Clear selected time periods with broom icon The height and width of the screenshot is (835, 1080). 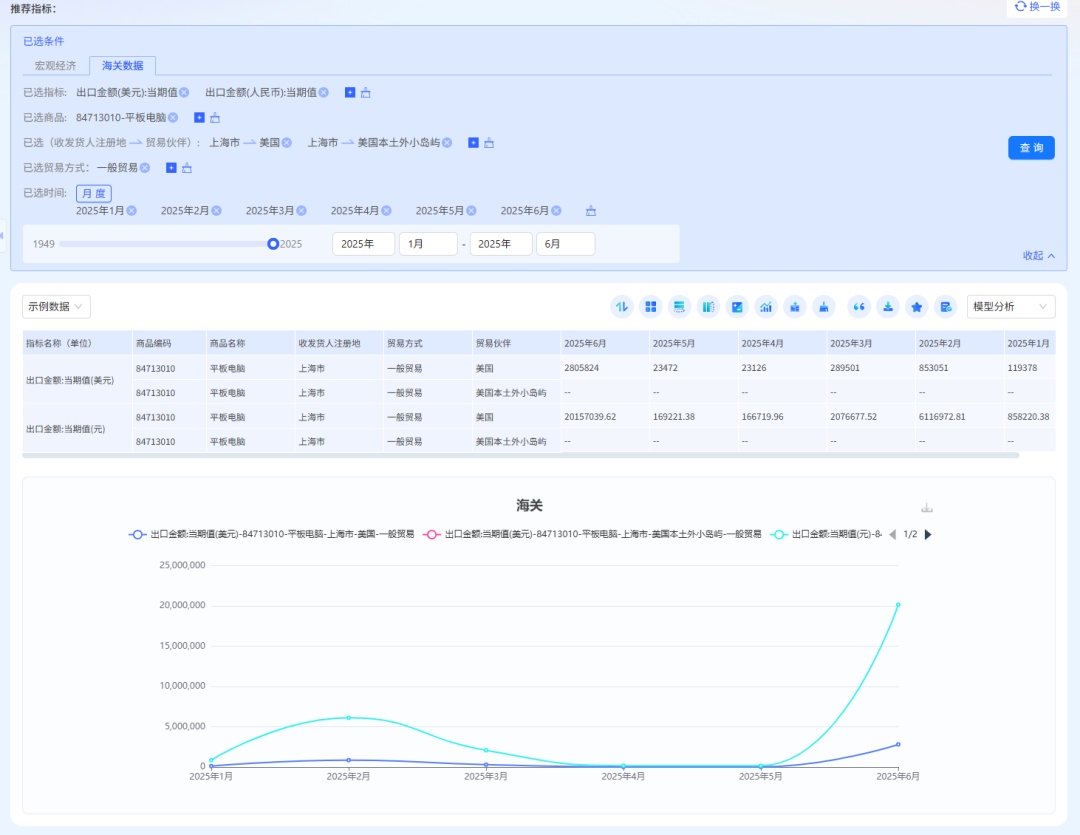click(x=591, y=211)
